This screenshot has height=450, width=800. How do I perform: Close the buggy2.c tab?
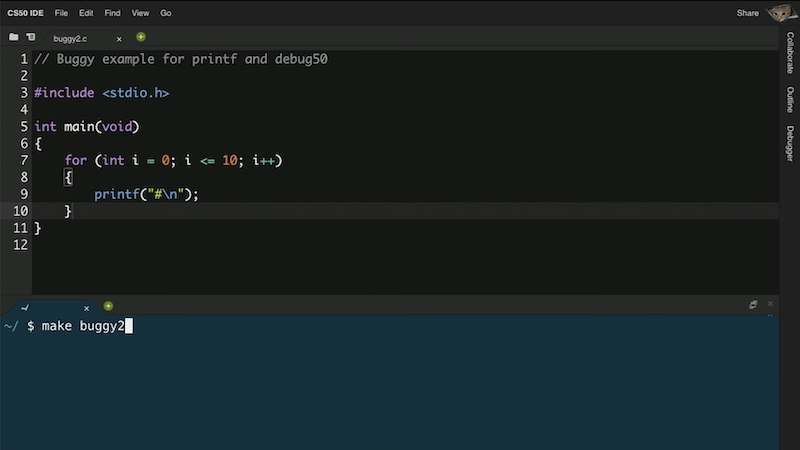(119, 39)
